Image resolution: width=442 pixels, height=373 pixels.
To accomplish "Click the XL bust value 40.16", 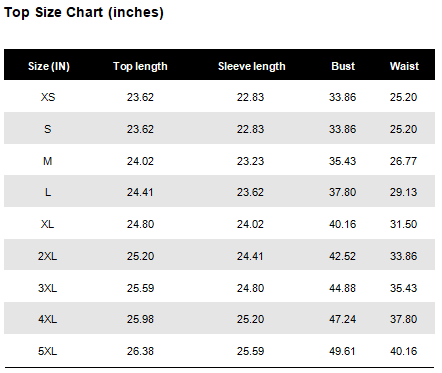I will click(342, 224).
